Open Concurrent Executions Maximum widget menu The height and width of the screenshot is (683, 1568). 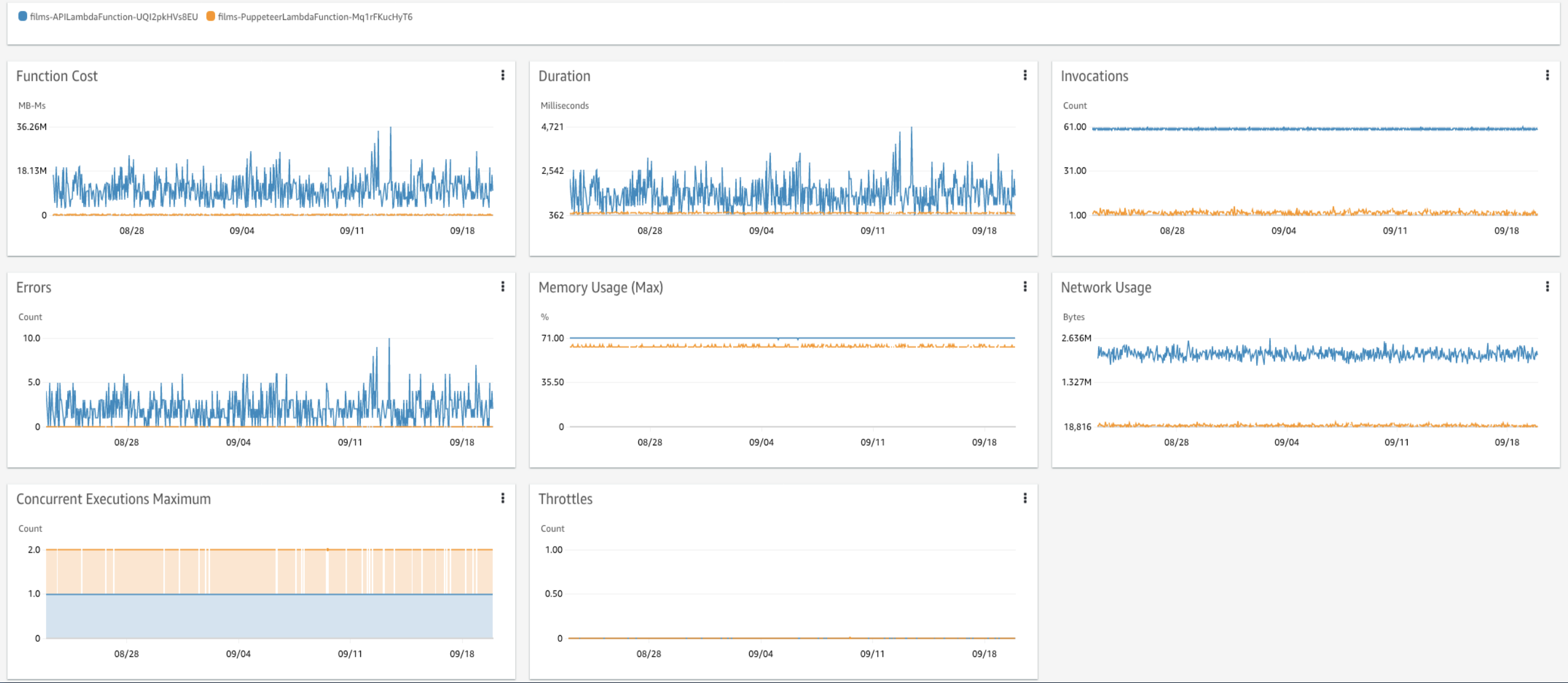[503, 498]
